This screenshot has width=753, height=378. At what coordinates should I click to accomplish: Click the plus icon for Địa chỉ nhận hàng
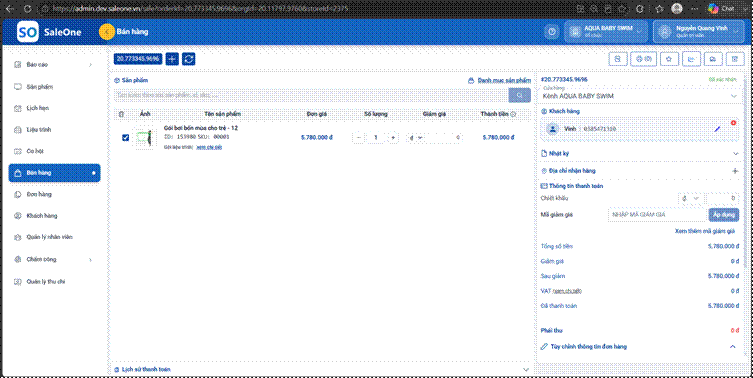point(734,171)
